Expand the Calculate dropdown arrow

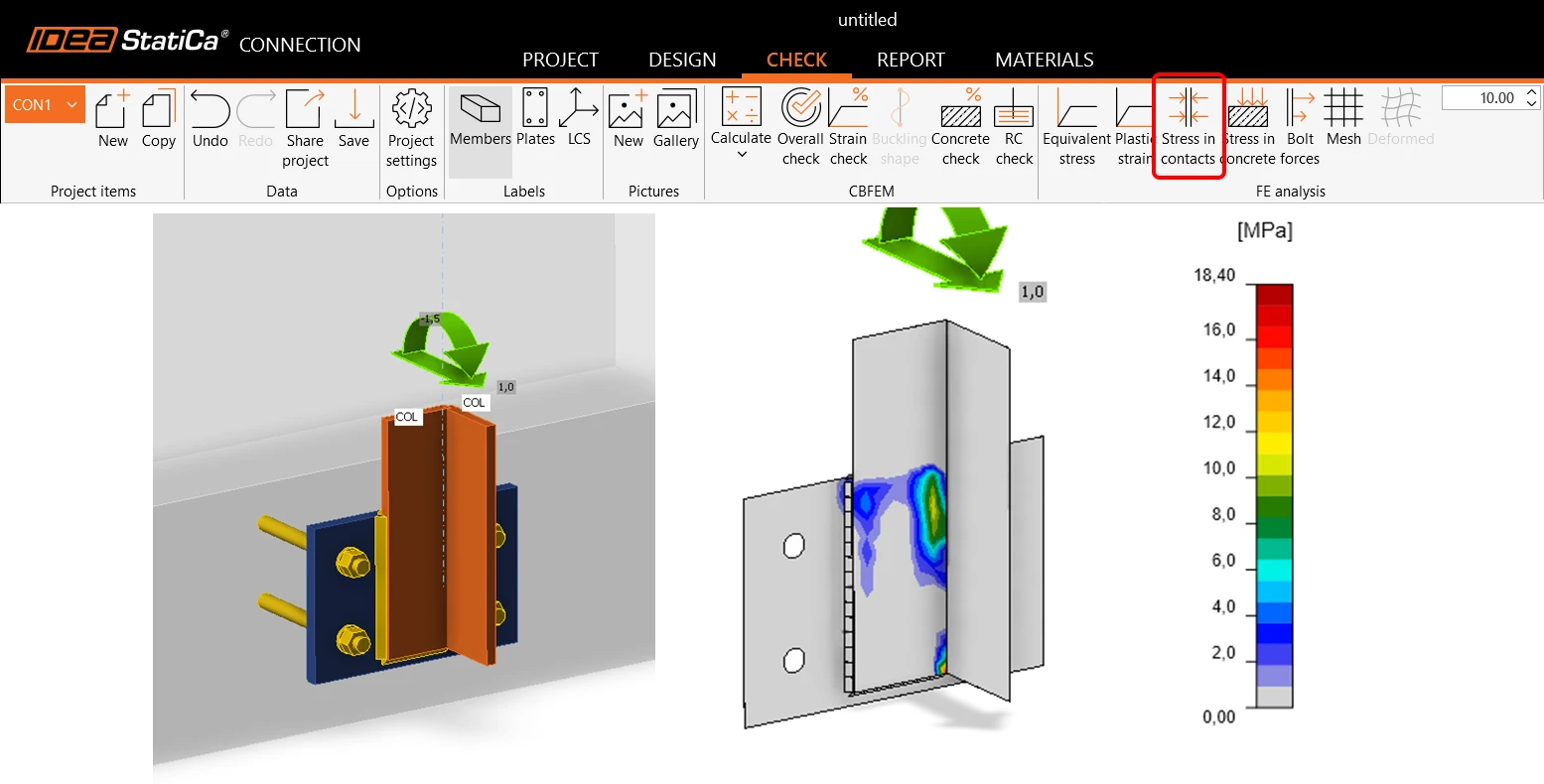(x=741, y=155)
